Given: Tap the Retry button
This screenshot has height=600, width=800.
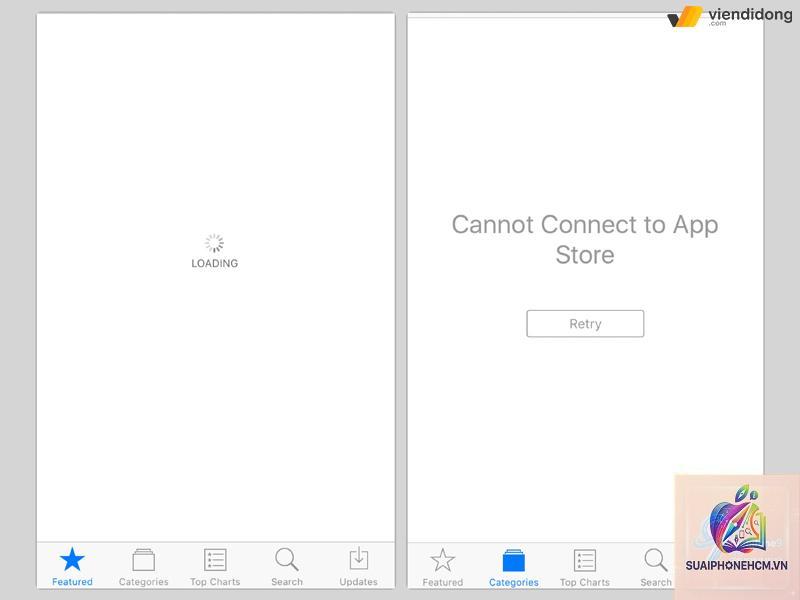Looking at the screenshot, I should [x=585, y=323].
